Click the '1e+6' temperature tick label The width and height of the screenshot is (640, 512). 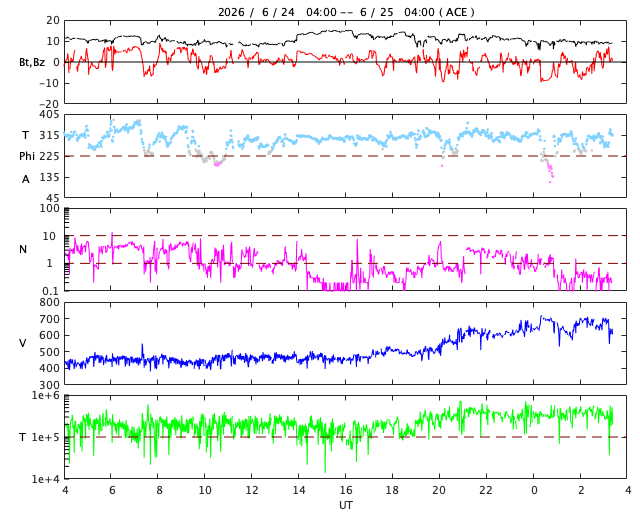[x=46, y=396]
